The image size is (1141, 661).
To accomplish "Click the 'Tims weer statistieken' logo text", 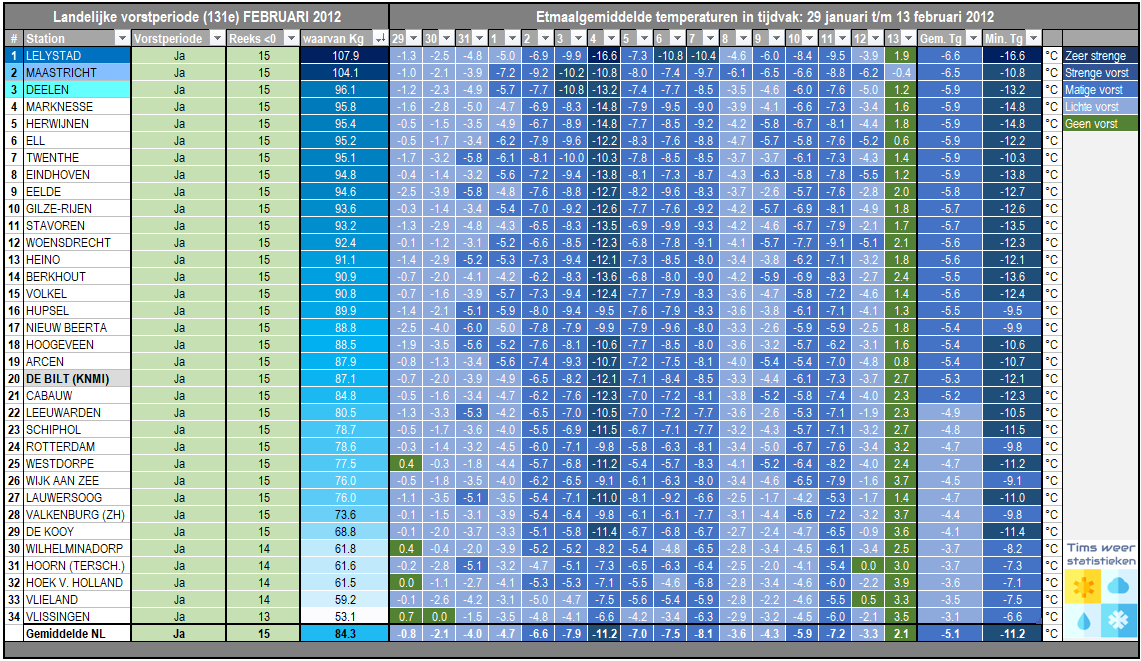I will (1101, 554).
